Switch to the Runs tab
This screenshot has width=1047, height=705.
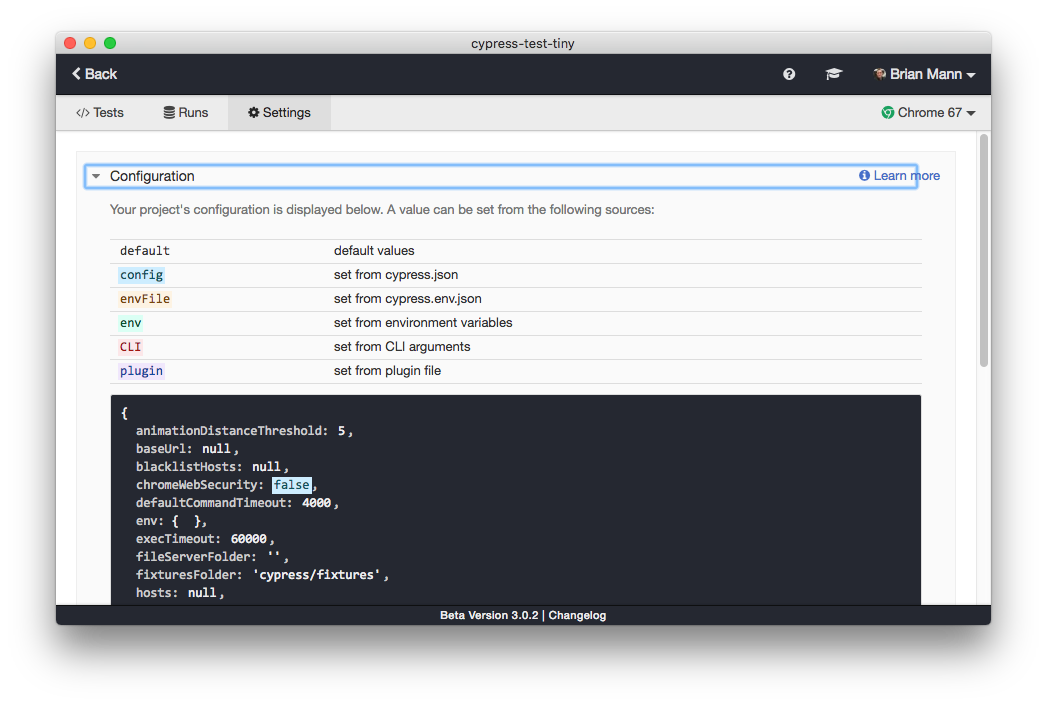coord(186,113)
